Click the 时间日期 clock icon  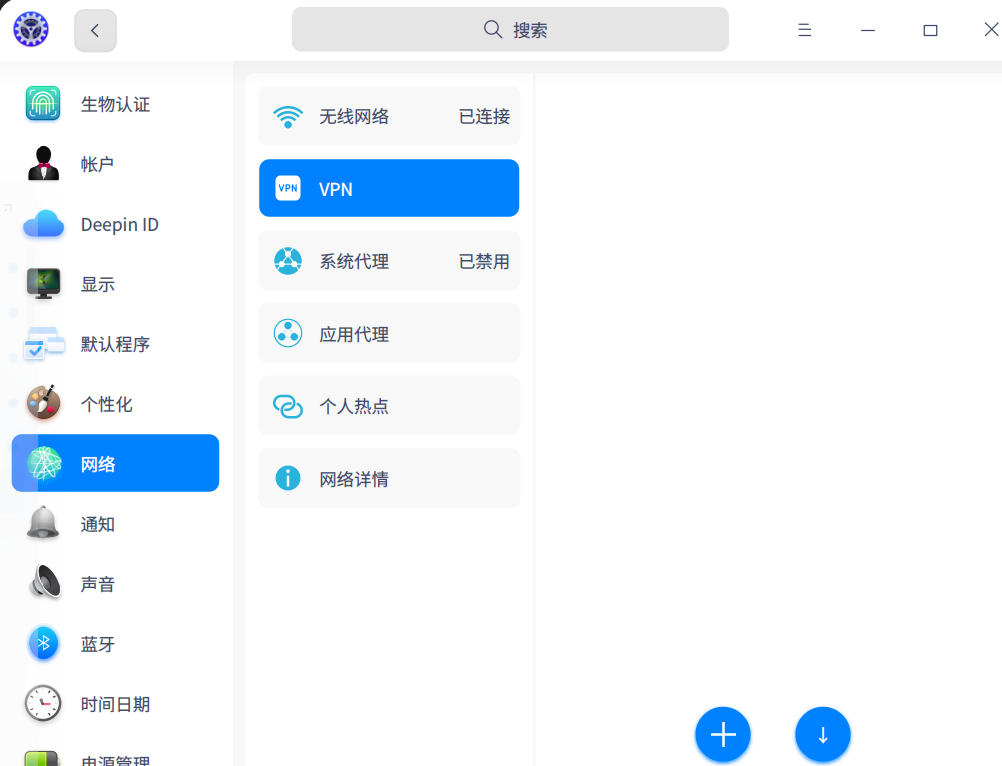pyautogui.click(x=43, y=703)
